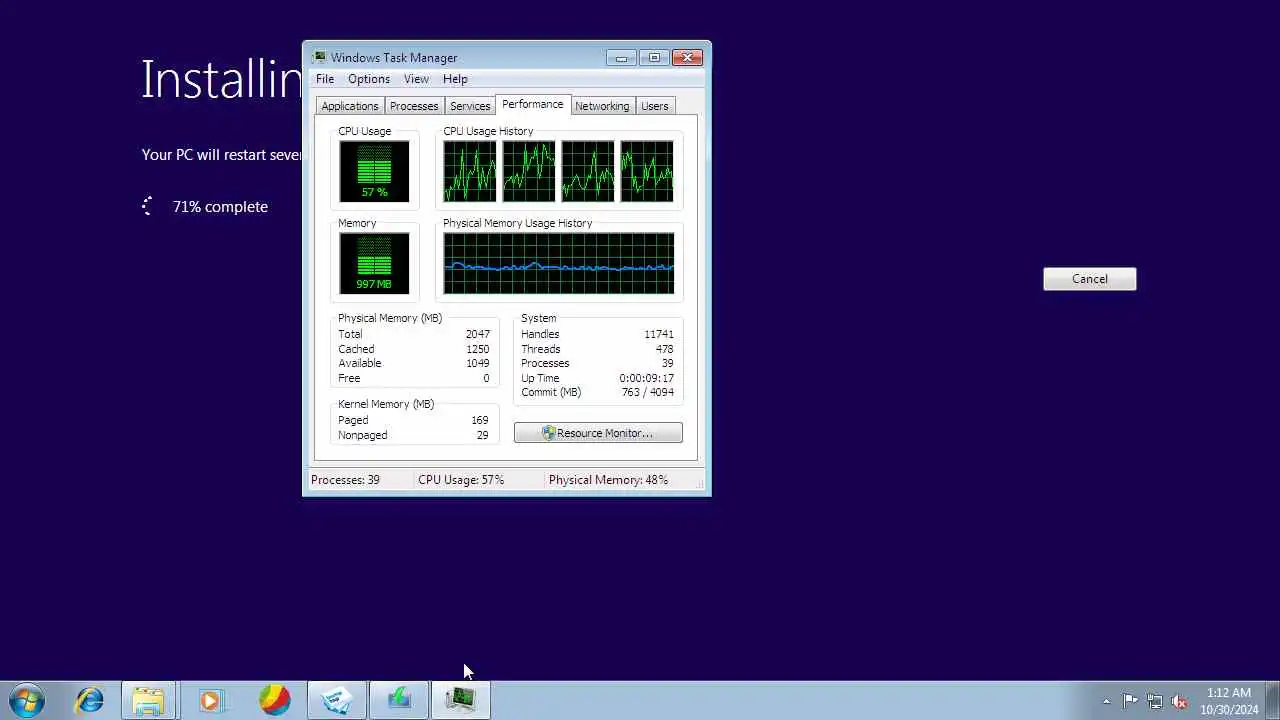Image resolution: width=1280 pixels, height=720 pixels.
Task: Open Action Center flag icon
Action: point(1130,701)
